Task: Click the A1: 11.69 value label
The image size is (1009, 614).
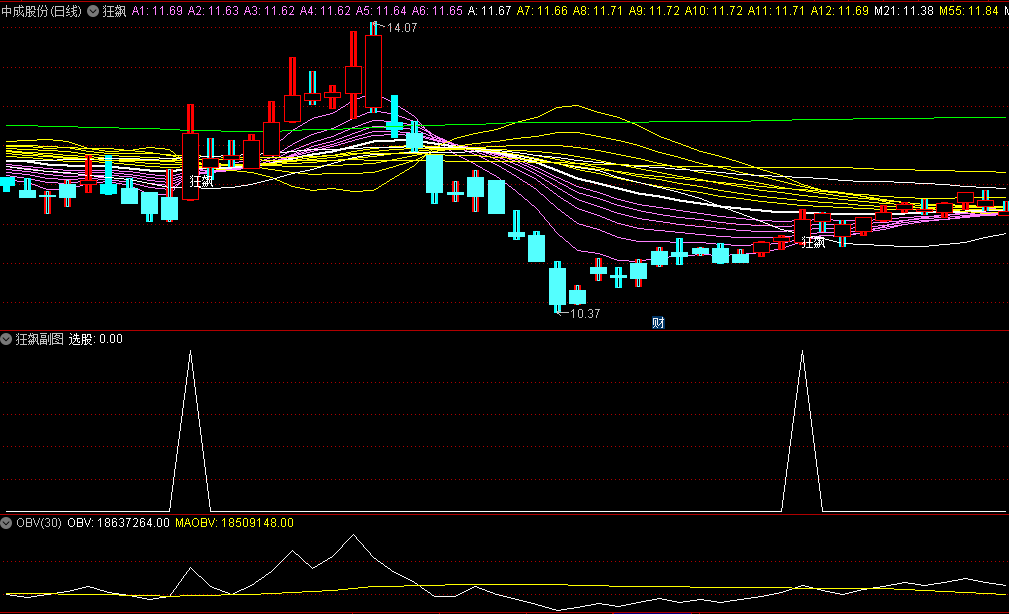Action: pos(157,11)
